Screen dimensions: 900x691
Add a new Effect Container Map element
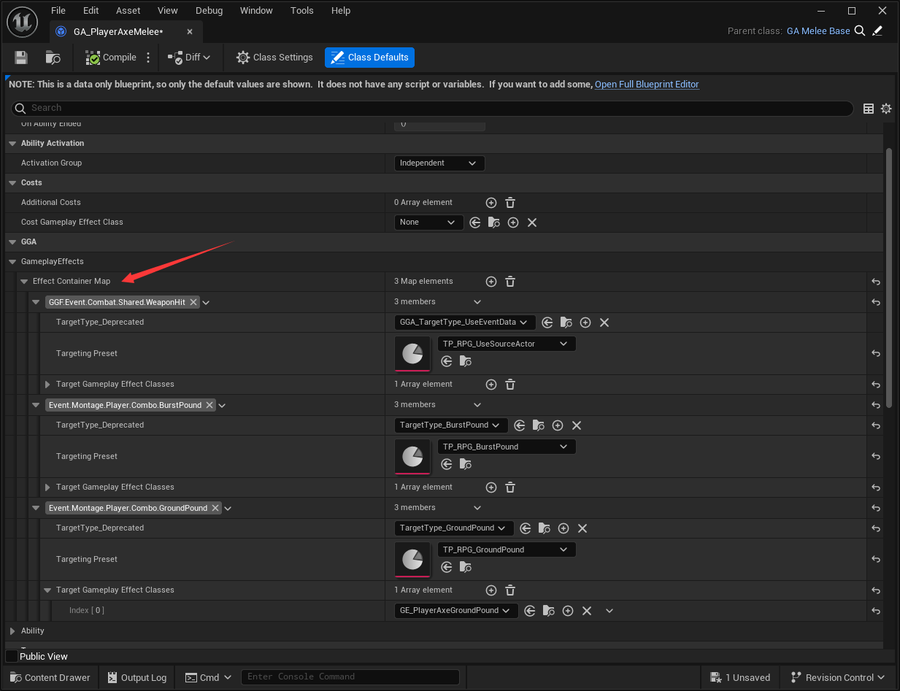pos(491,282)
